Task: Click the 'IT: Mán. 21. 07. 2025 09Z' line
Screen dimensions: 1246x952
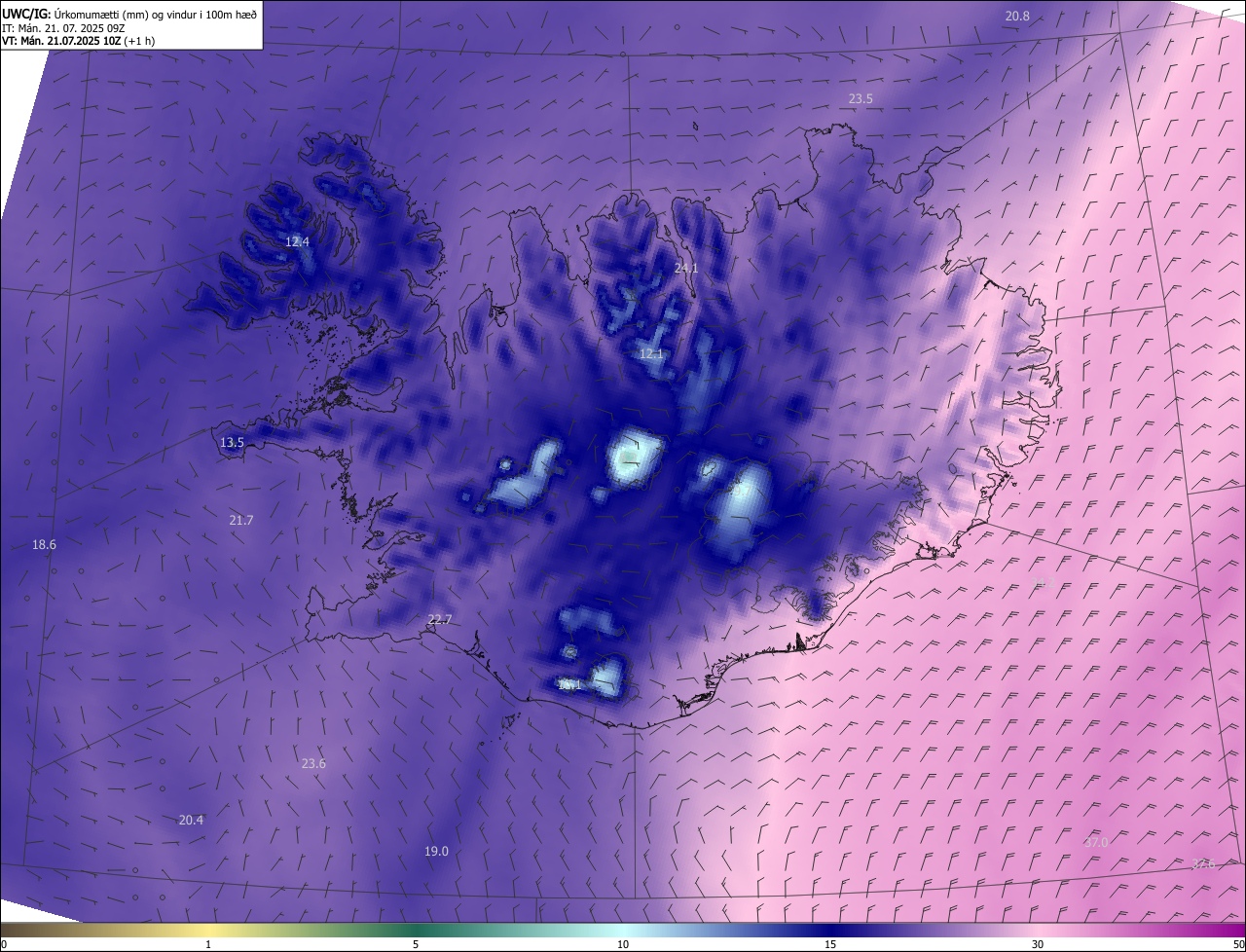Action: [61, 28]
